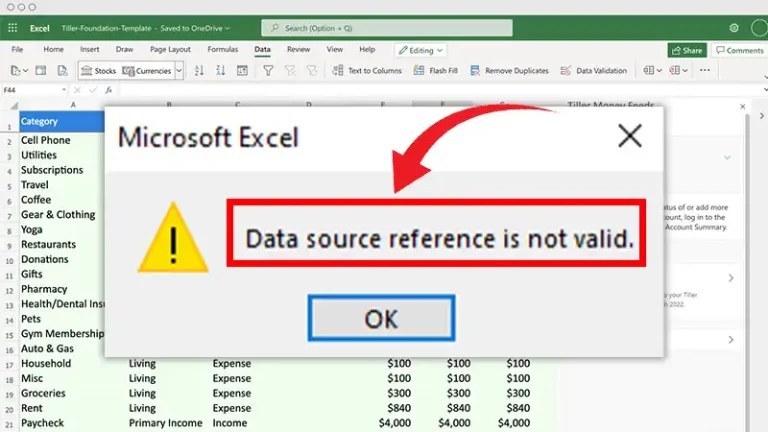This screenshot has height=432, width=768.
Task: Click the formula bar cancel X
Action: 77,90
